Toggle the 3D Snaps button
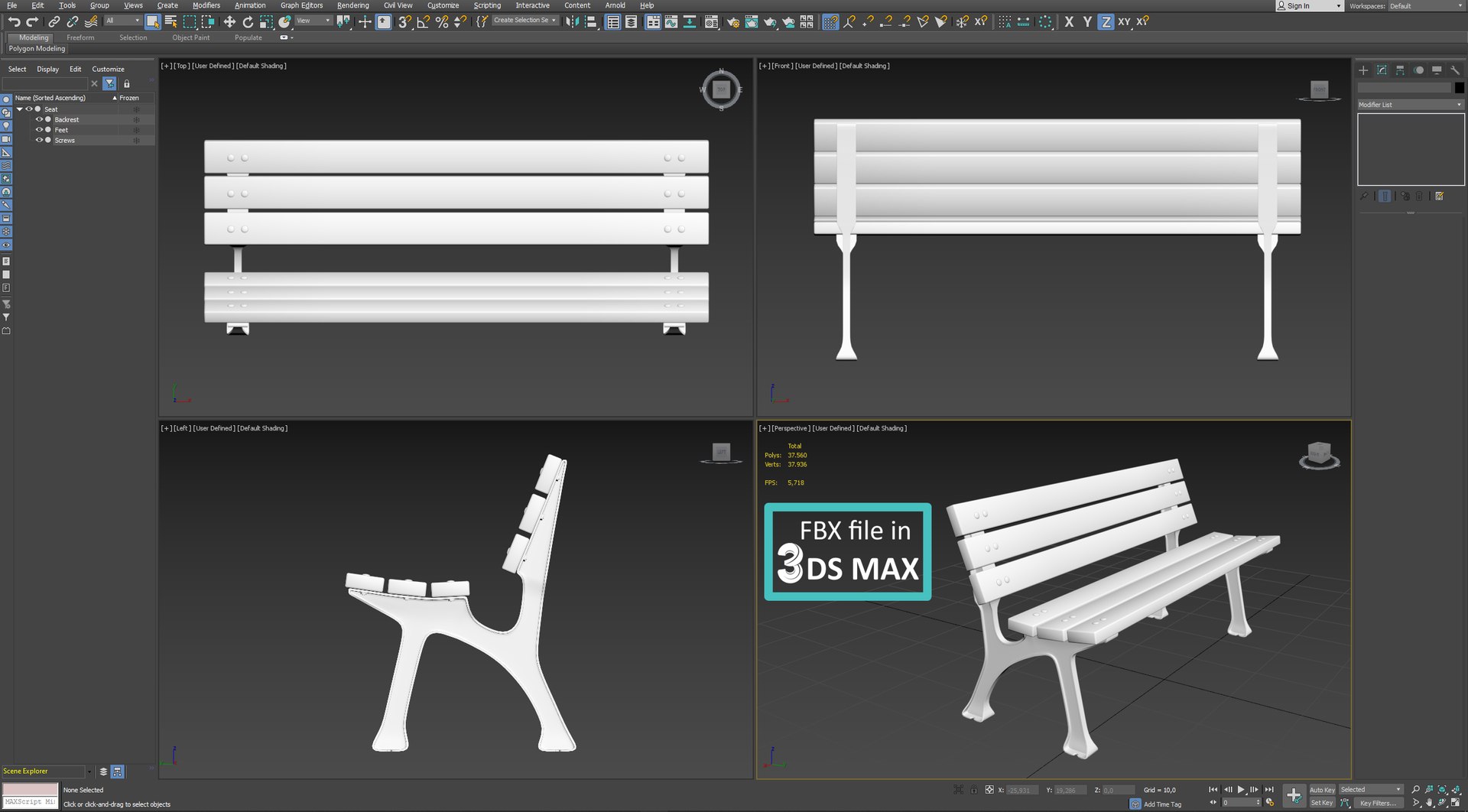The width and height of the screenshot is (1468, 812). coord(405,22)
